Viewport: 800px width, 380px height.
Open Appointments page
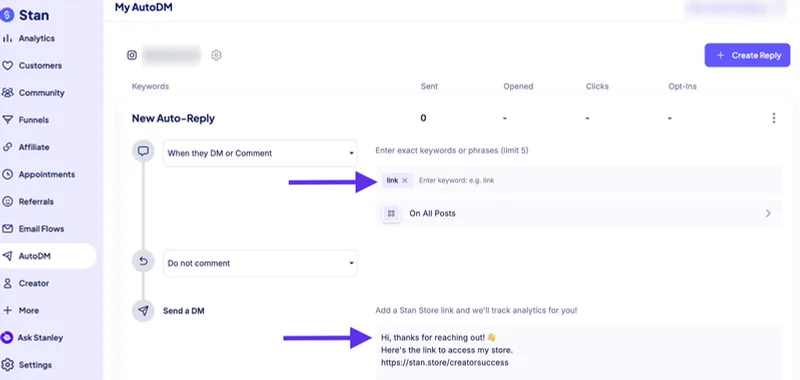pos(47,174)
